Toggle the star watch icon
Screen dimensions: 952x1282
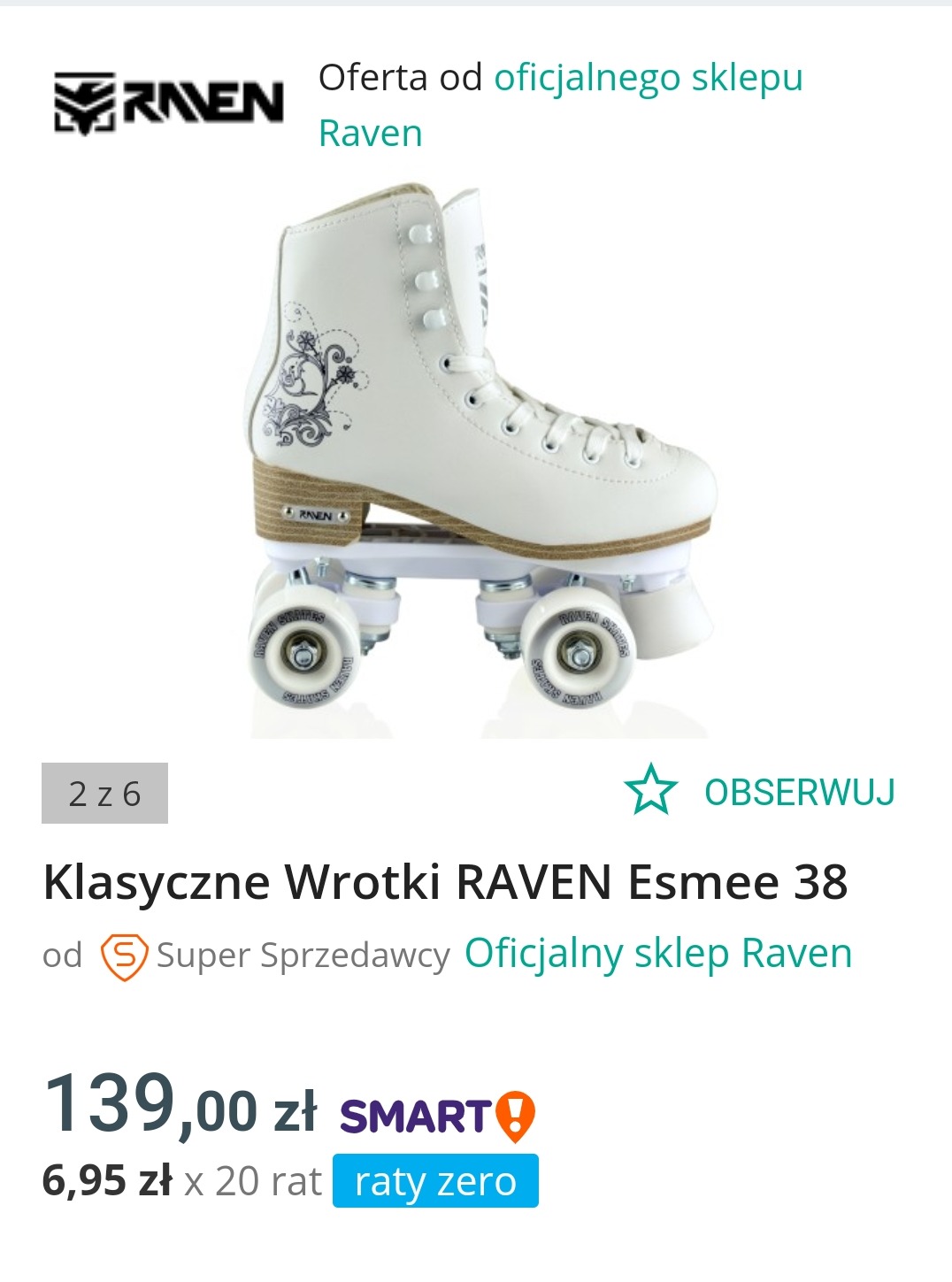650,790
